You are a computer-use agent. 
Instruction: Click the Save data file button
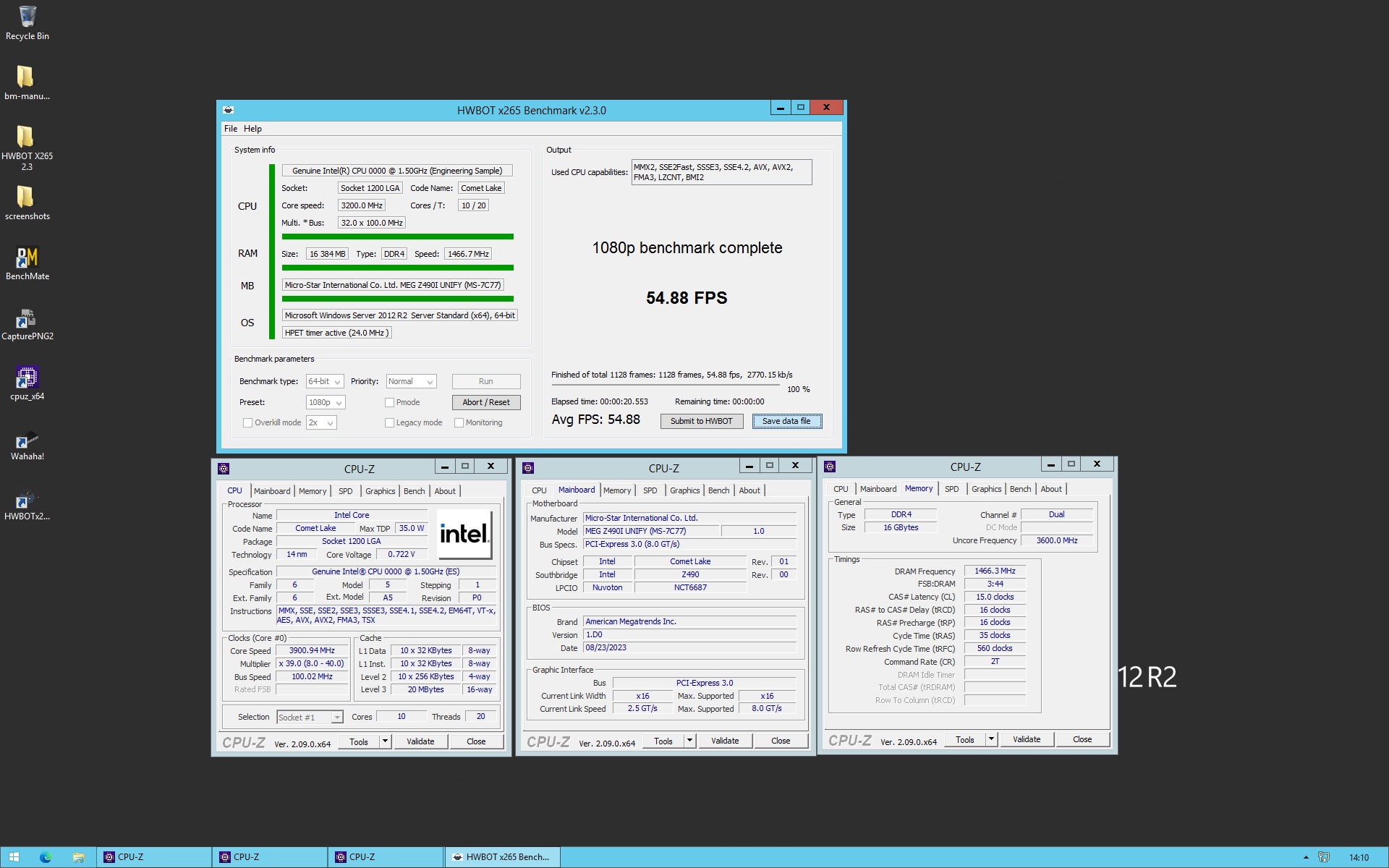(786, 421)
